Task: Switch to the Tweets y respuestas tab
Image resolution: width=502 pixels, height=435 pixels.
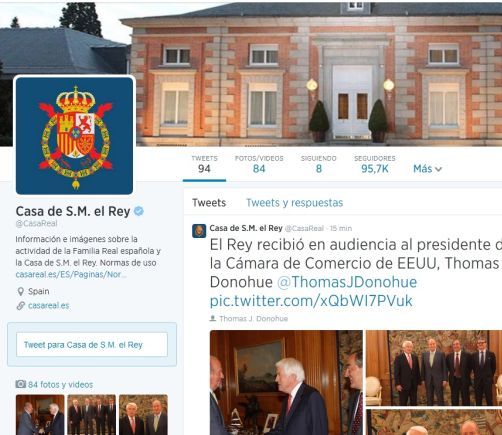Action: [x=294, y=203]
